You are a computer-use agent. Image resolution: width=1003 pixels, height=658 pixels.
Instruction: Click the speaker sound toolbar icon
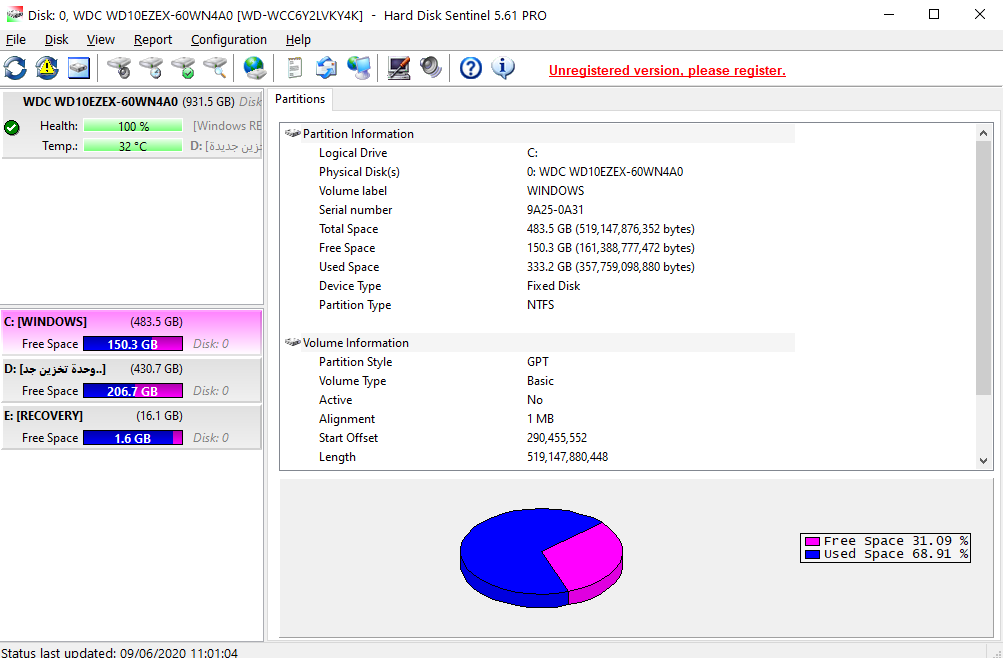coord(431,68)
